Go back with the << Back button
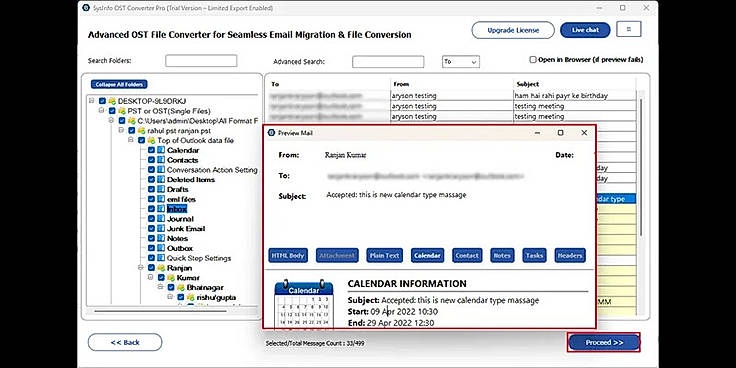The height and width of the screenshot is (368, 736). 125,343
